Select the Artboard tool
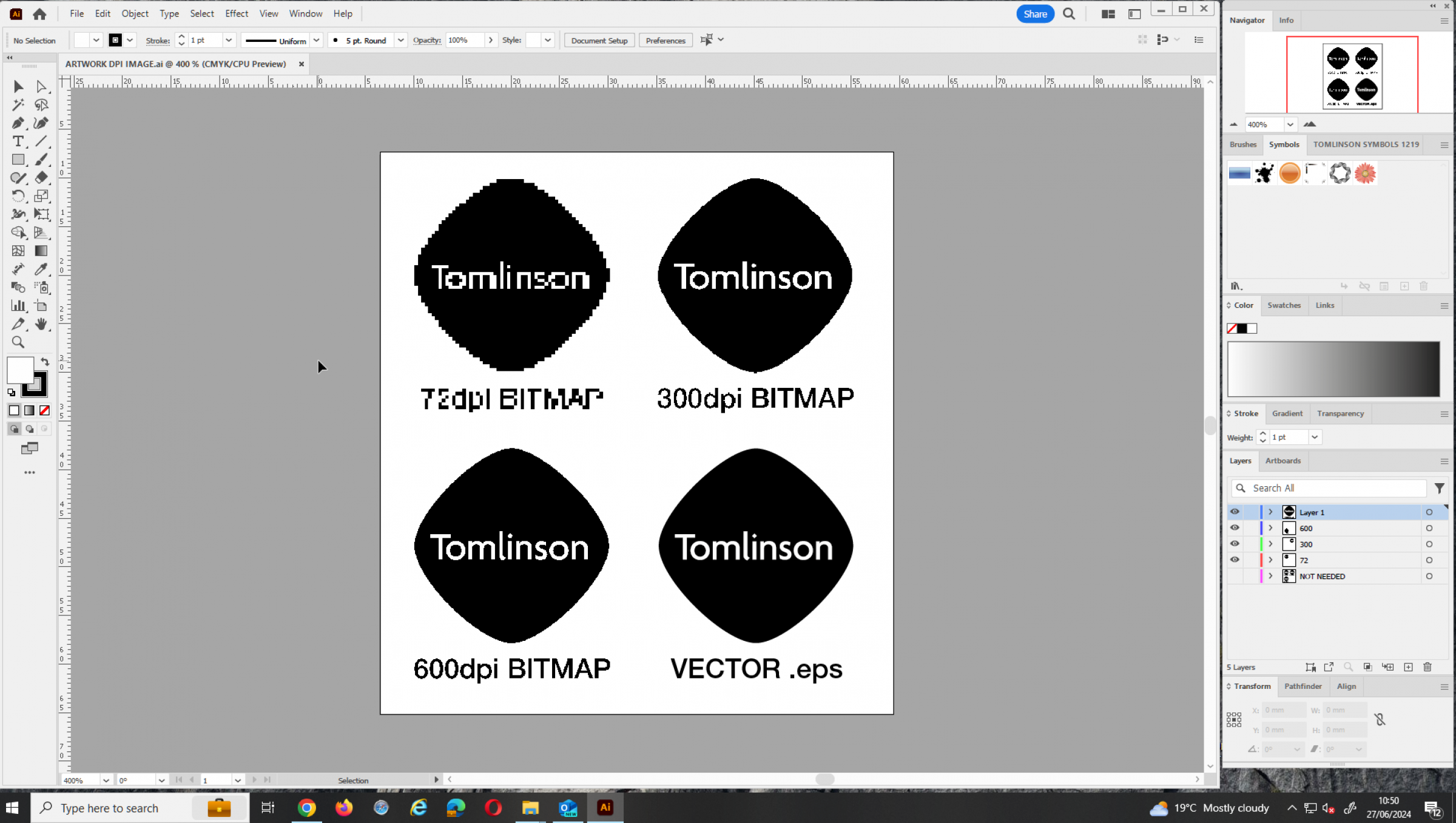This screenshot has height=823, width=1456. click(x=41, y=306)
